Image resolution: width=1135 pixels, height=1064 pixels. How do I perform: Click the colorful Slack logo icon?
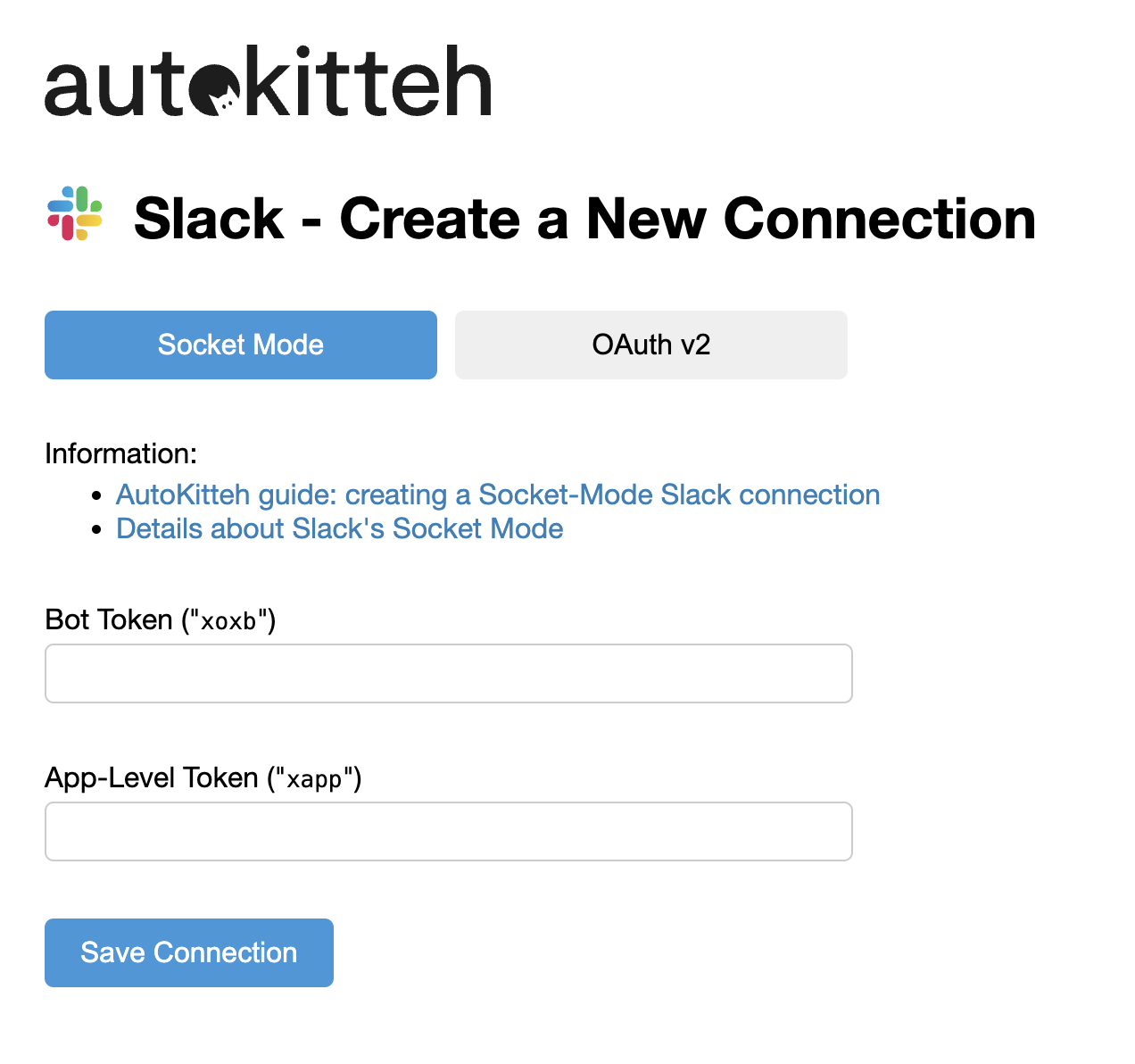click(x=75, y=213)
